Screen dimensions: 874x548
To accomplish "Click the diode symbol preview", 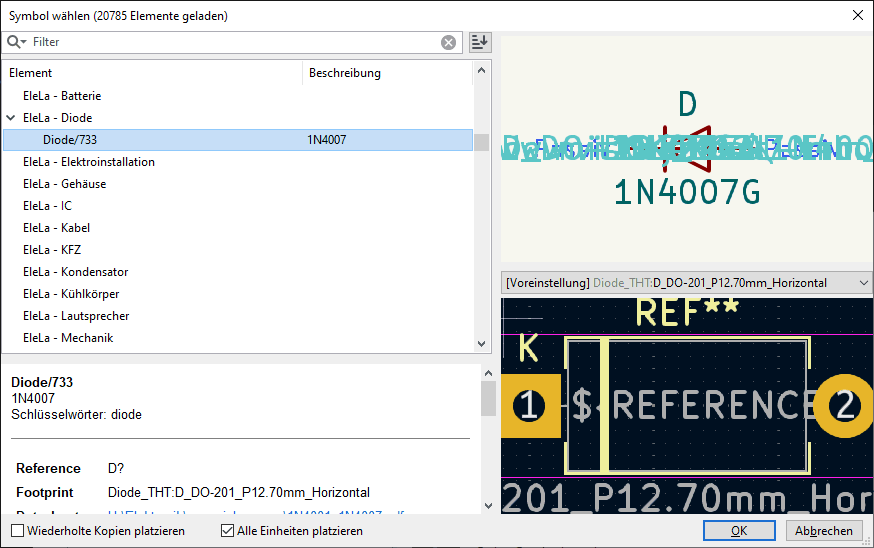I will [x=686, y=150].
